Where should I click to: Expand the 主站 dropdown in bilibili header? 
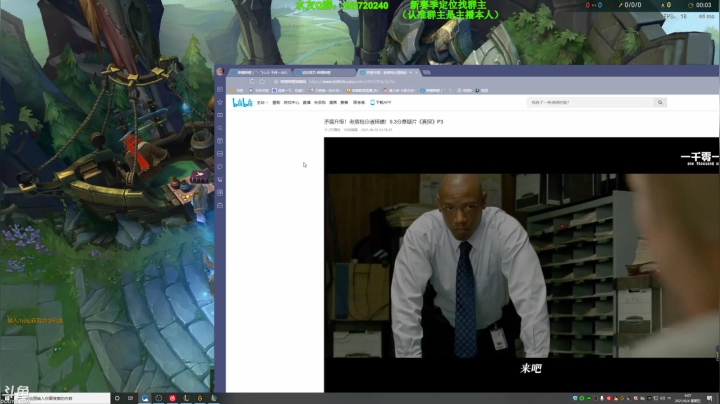click(x=262, y=102)
